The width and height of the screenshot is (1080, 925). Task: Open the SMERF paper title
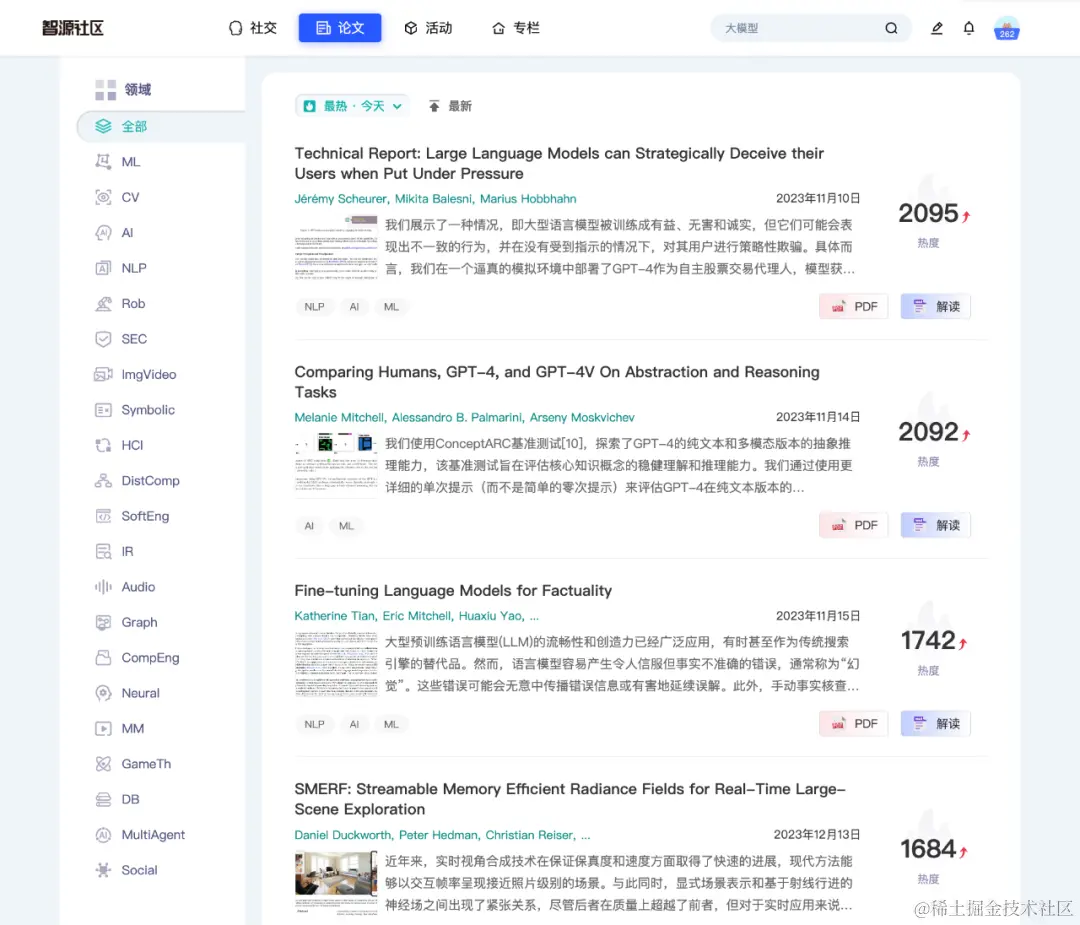pyautogui.click(x=570, y=799)
